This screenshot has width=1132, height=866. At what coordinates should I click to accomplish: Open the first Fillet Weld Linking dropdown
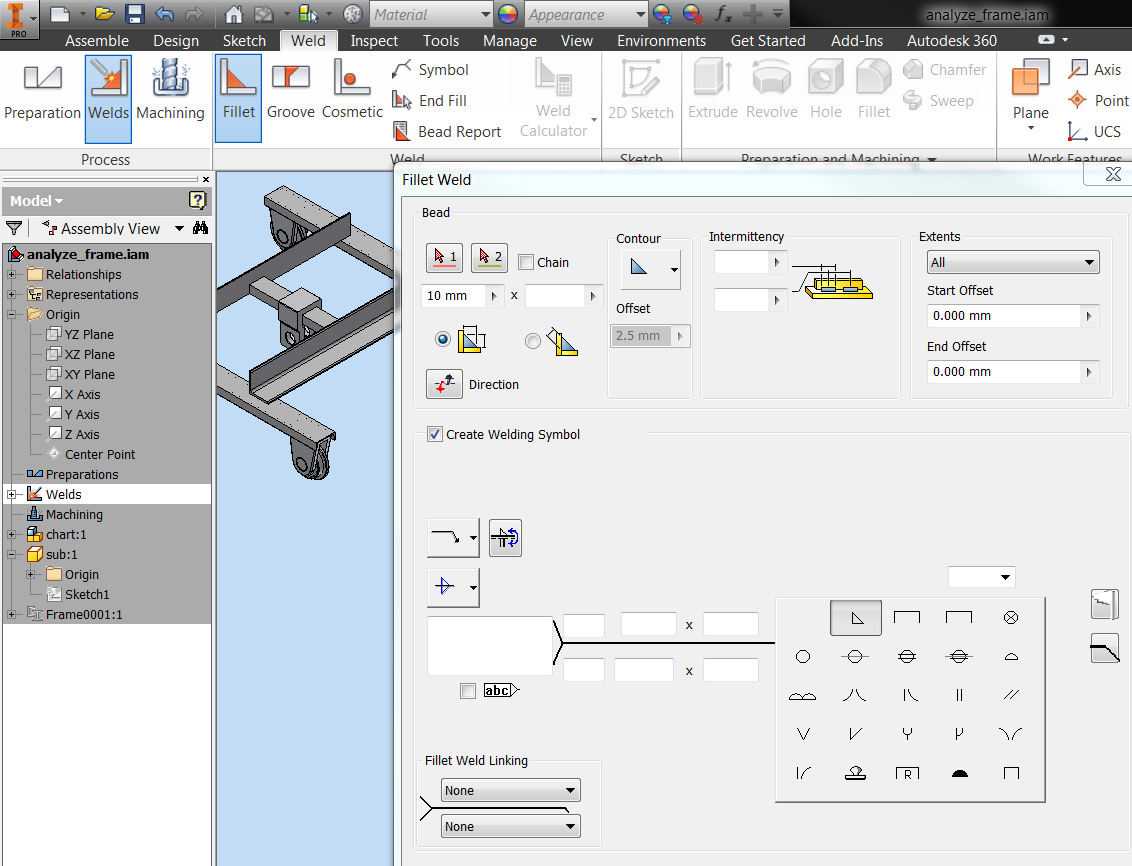tap(510, 790)
